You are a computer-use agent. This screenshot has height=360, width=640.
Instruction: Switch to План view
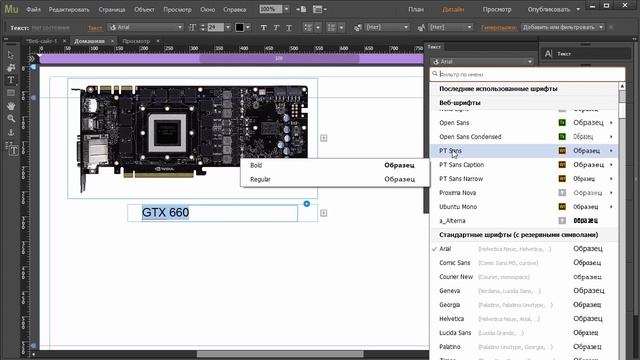(416, 9)
